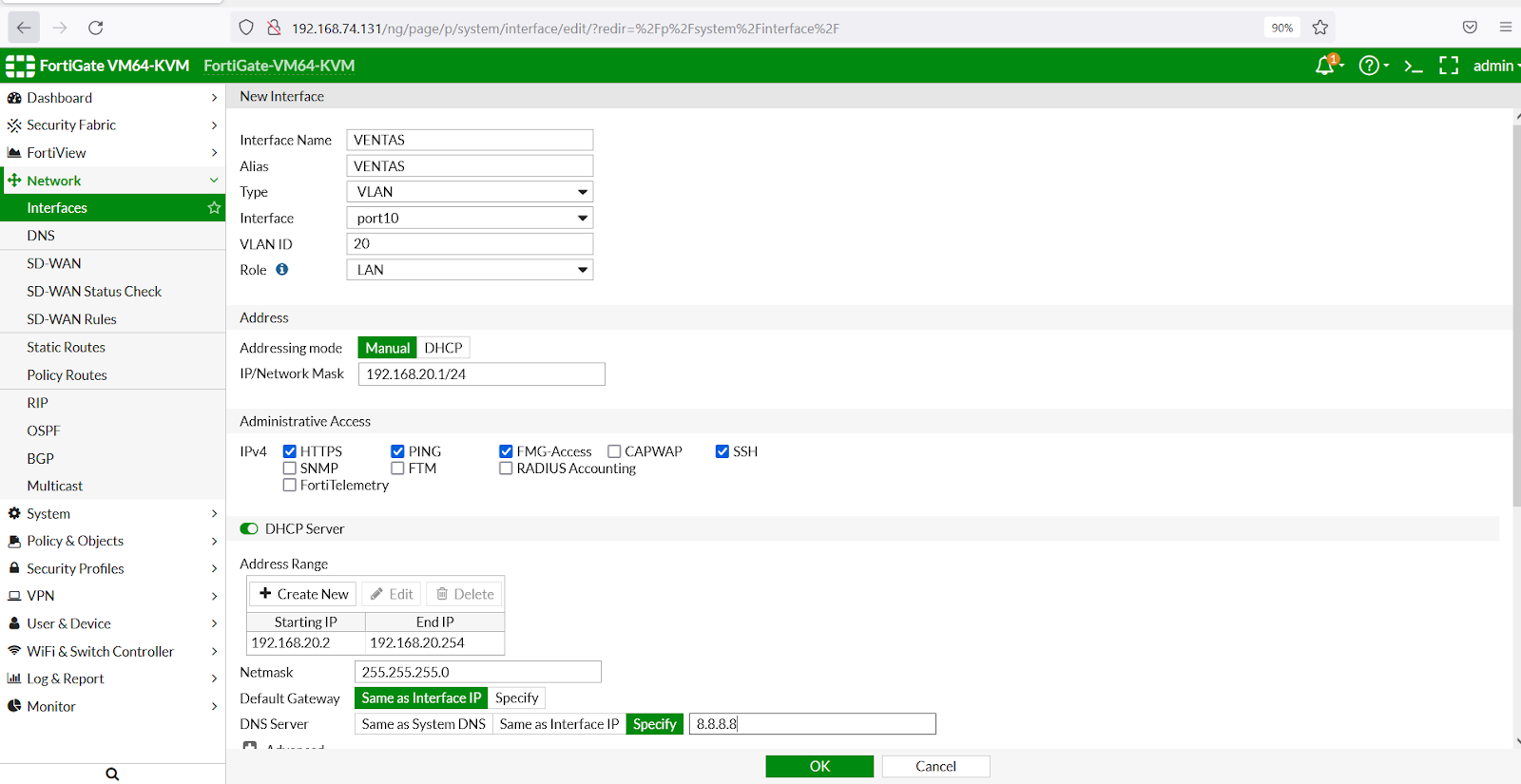Image resolution: width=1521 pixels, height=784 pixels.
Task: Click the Dashboard gauge icon
Action: [x=14, y=98]
